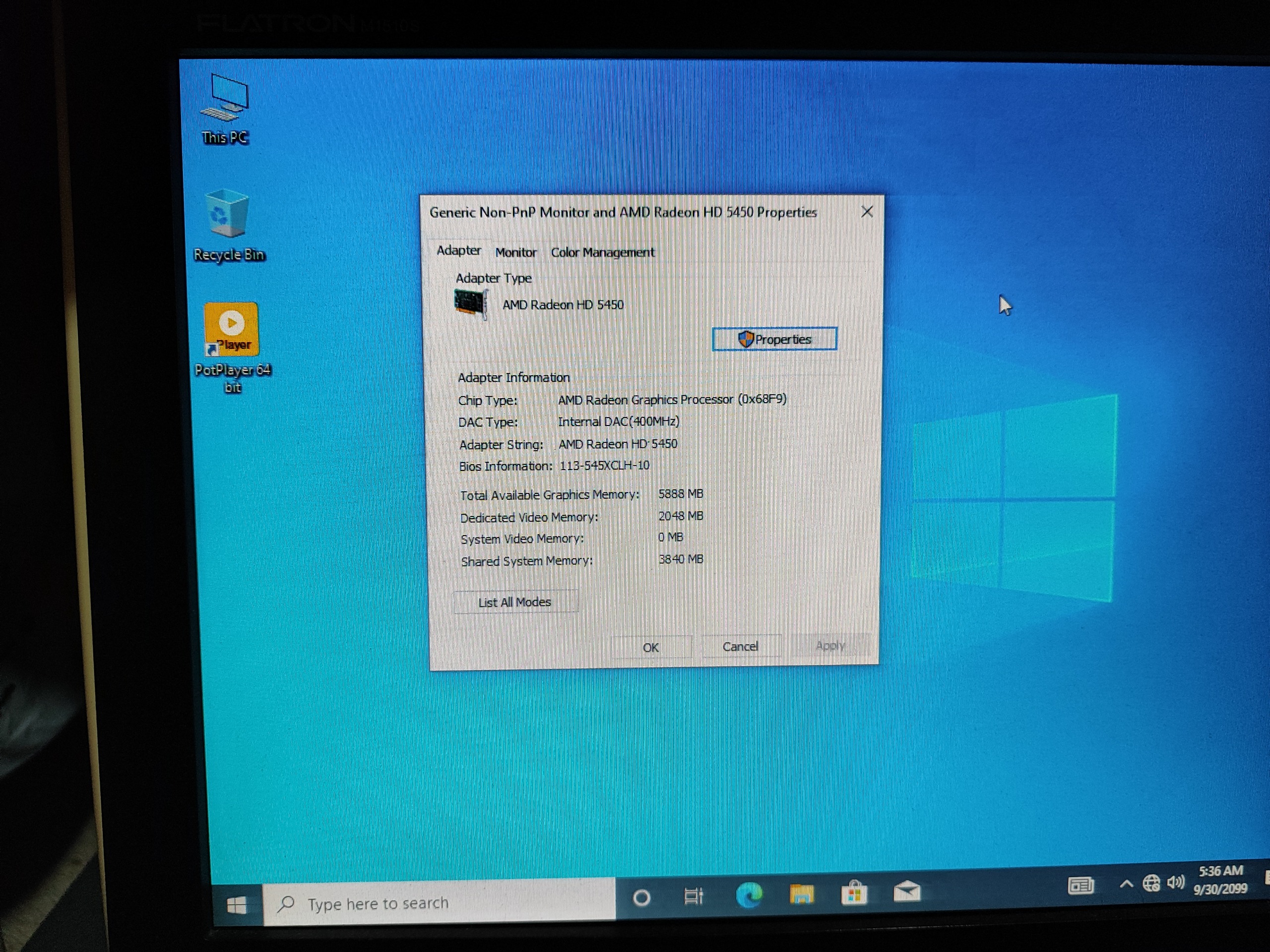Open File Explorer from the taskbar
Screen dimensions: 1270x952
point(802,893)
